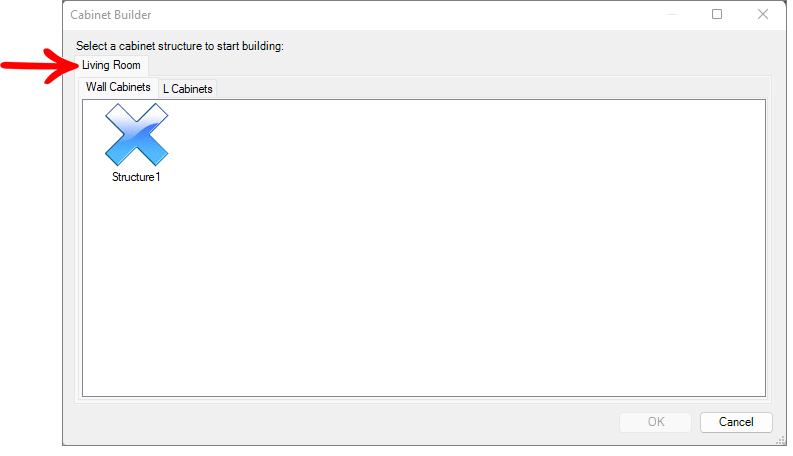Switch to the Living Room tab
This screenshot has width=793, height=456.
pyautogui.click(x=111, y=65)
